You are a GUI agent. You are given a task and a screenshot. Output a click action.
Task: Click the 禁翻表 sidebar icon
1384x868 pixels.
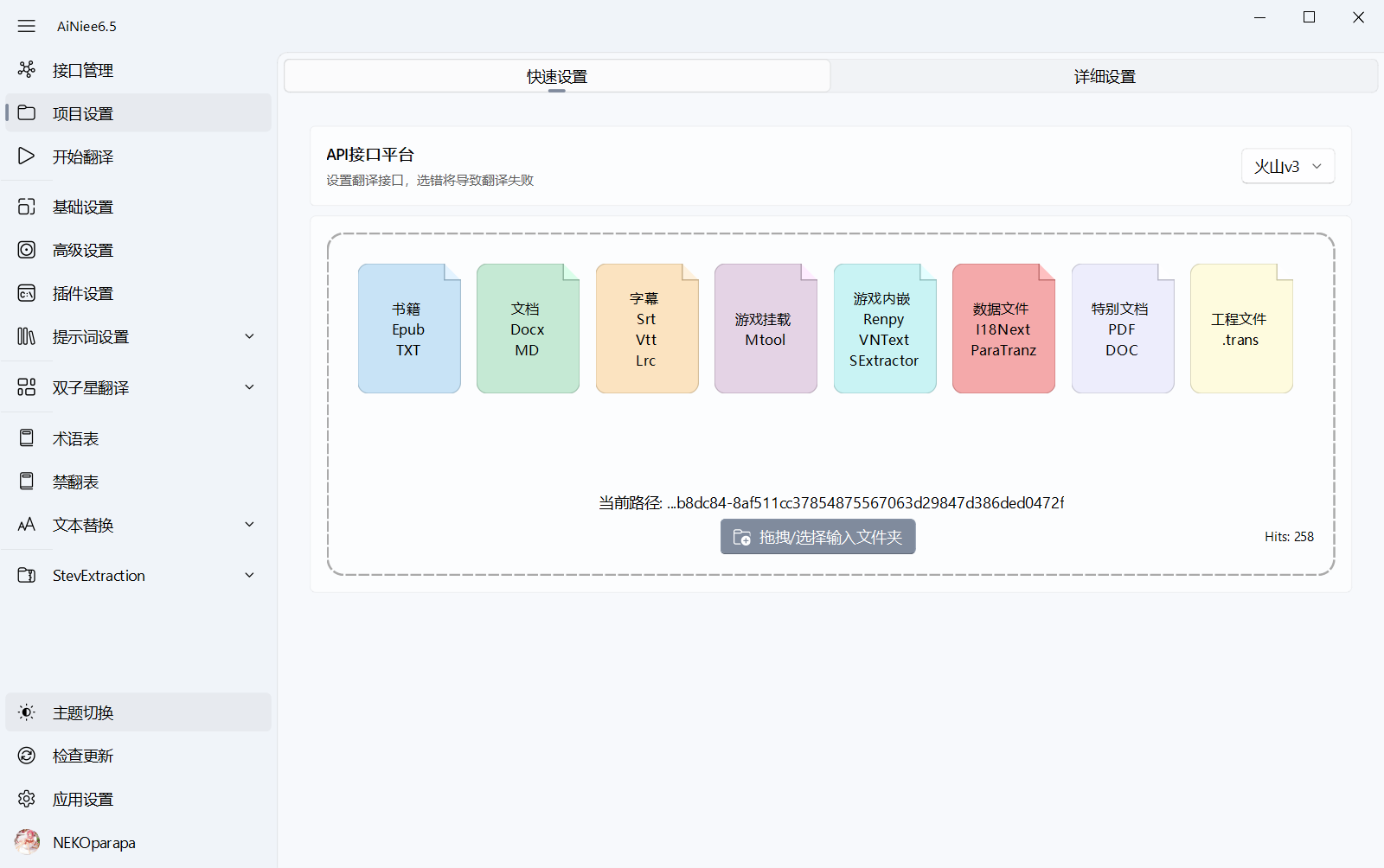point(27,482)
